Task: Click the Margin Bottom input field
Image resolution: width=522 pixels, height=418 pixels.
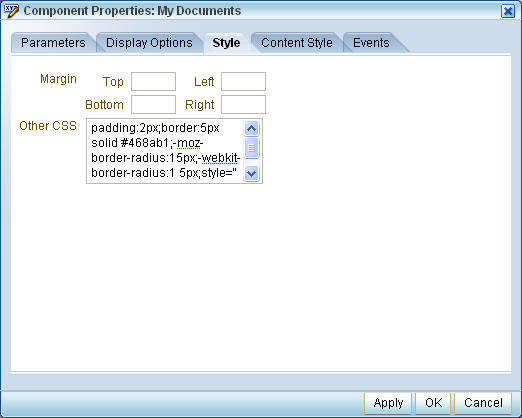Action: [x=153, y=105]
